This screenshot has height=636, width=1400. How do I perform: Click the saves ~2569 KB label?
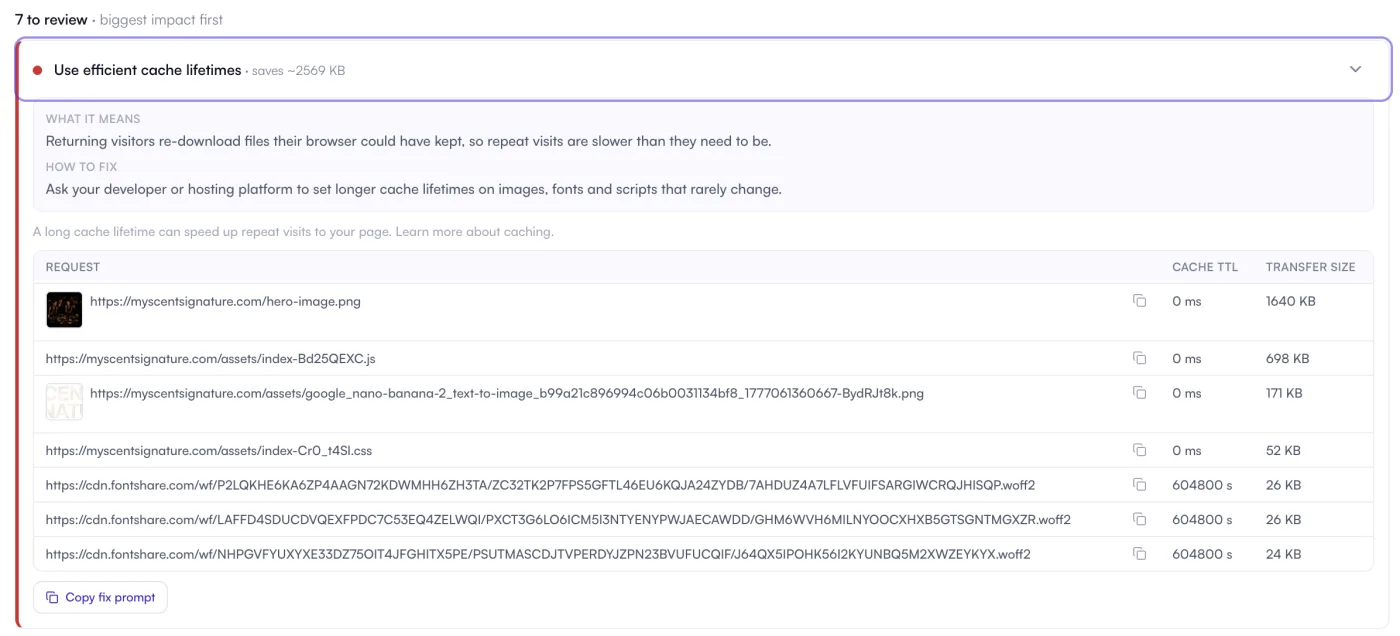point(298,71)
